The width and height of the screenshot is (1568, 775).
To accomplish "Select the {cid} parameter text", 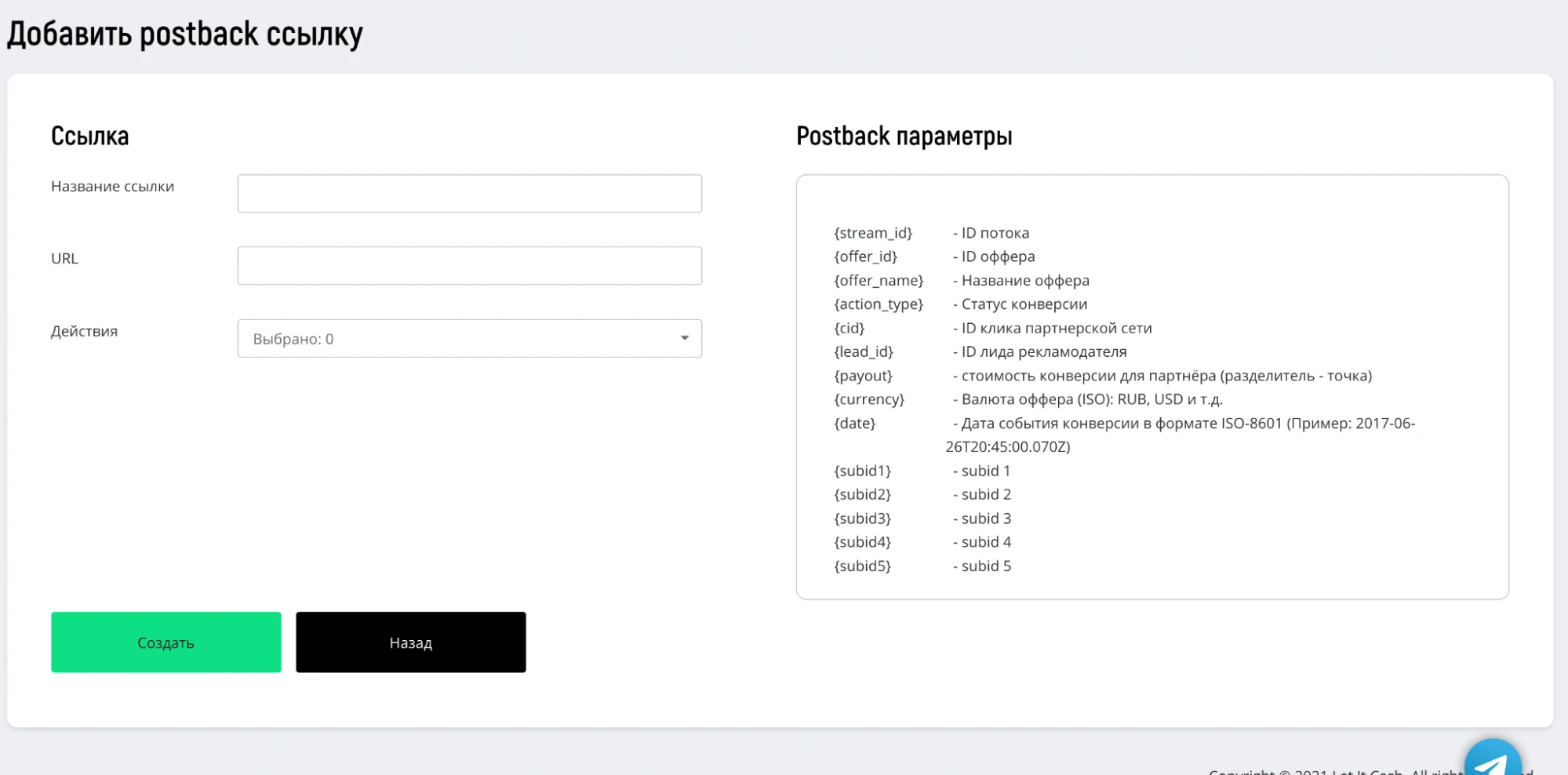I will [x=849, y=328].
